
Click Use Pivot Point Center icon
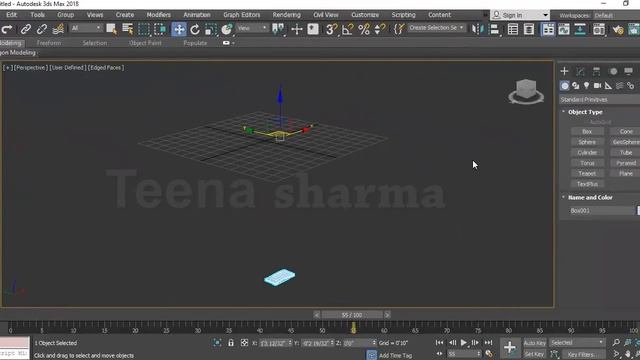click(278, 29)
